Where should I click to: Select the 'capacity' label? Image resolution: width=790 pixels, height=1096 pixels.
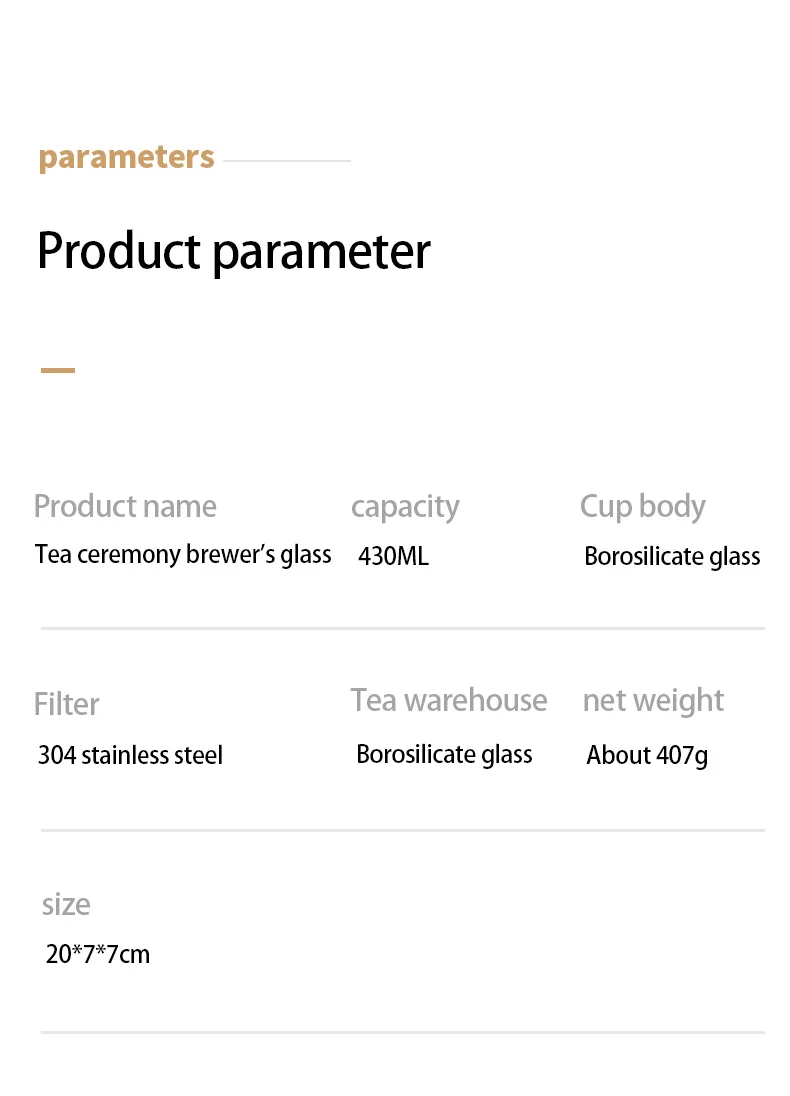[x=405, y=507]
